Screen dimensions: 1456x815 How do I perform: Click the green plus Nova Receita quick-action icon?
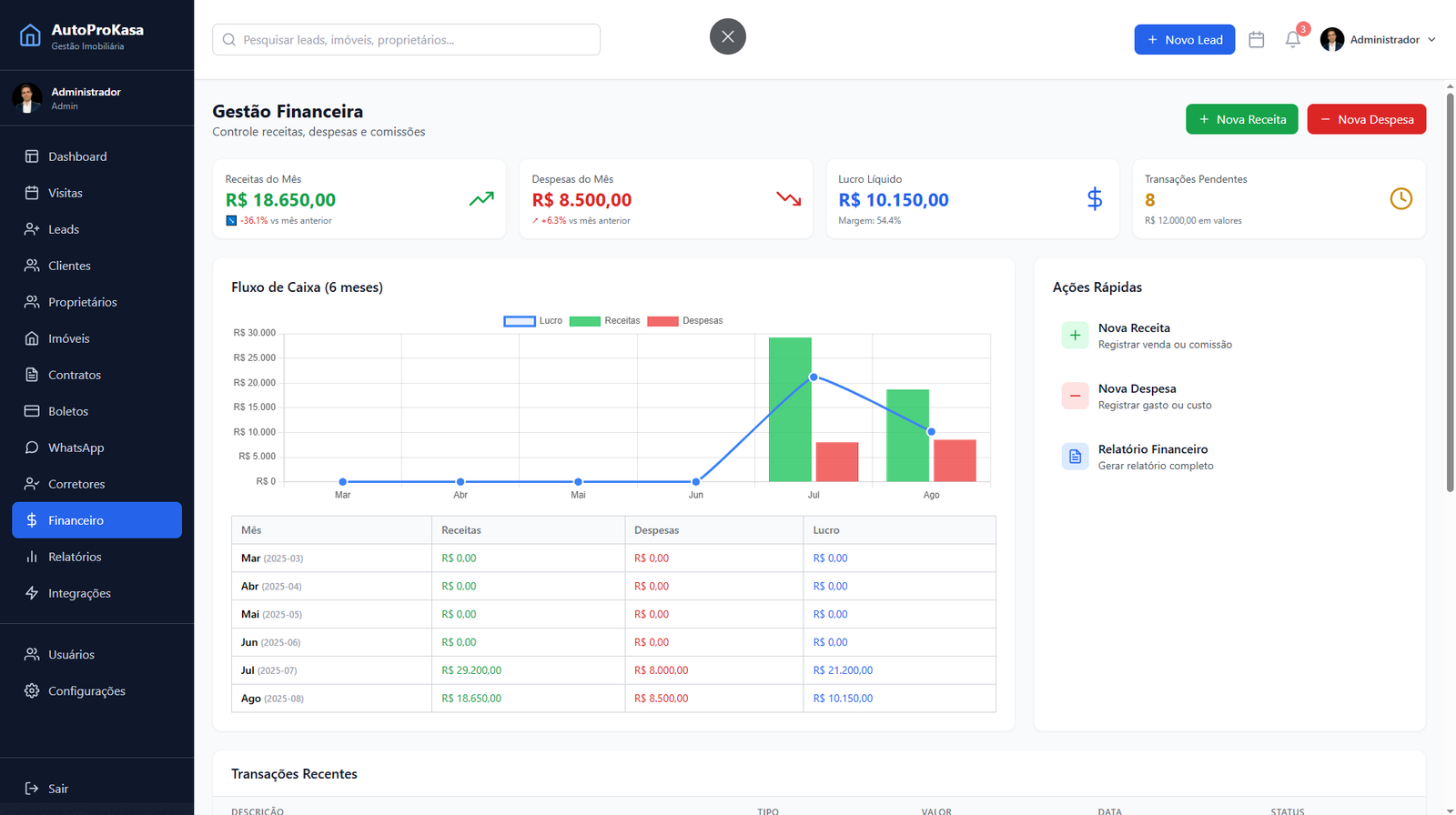[1075, 336]
